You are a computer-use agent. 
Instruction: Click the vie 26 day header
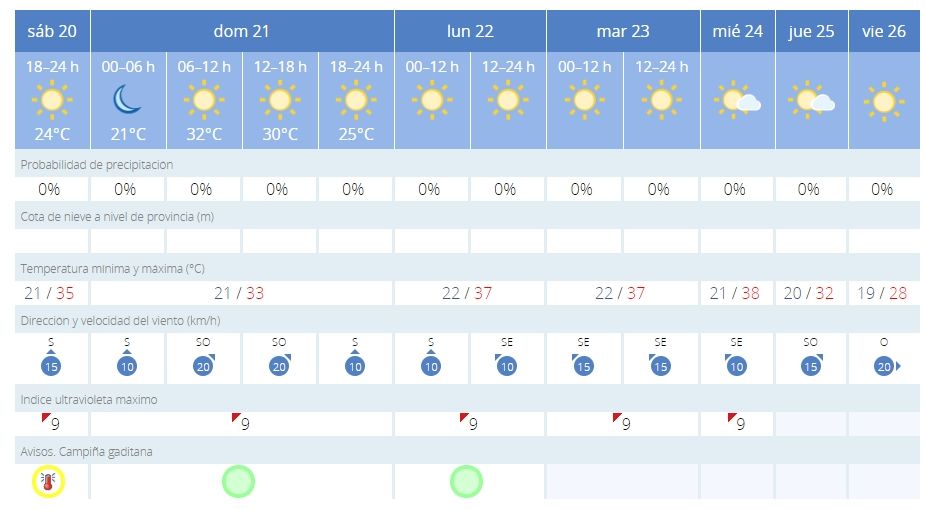click(x=883, y=31)
